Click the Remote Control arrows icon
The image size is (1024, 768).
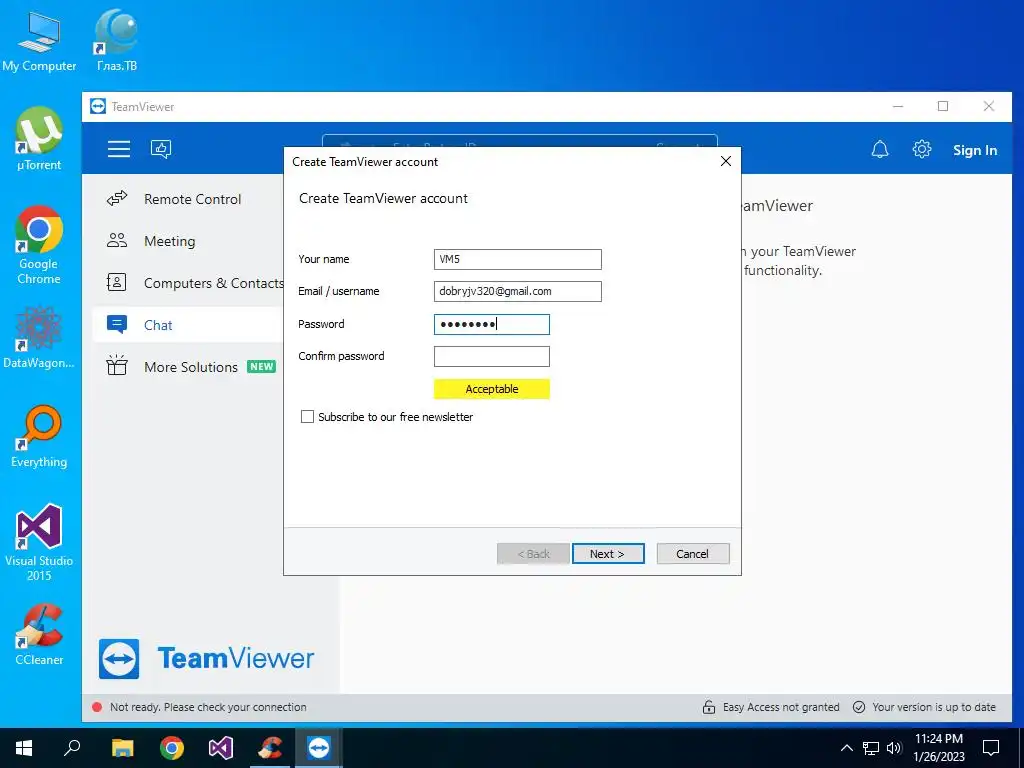(117, 198)
